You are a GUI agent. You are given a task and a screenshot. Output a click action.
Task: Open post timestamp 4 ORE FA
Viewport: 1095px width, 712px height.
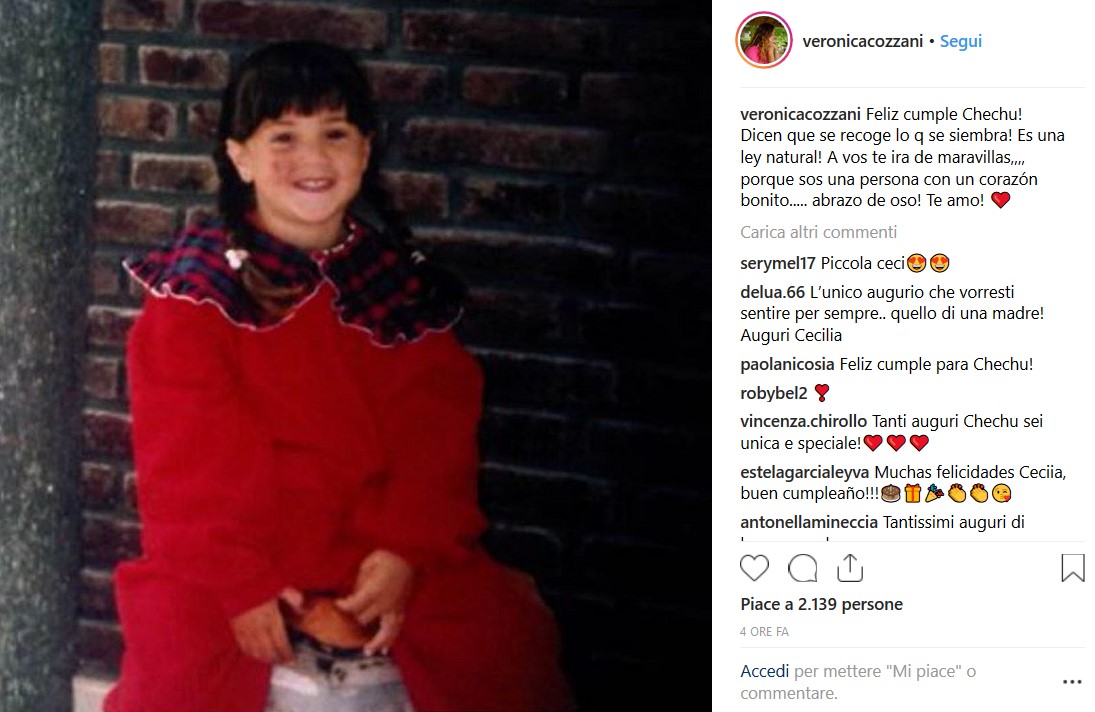point(764,632)
